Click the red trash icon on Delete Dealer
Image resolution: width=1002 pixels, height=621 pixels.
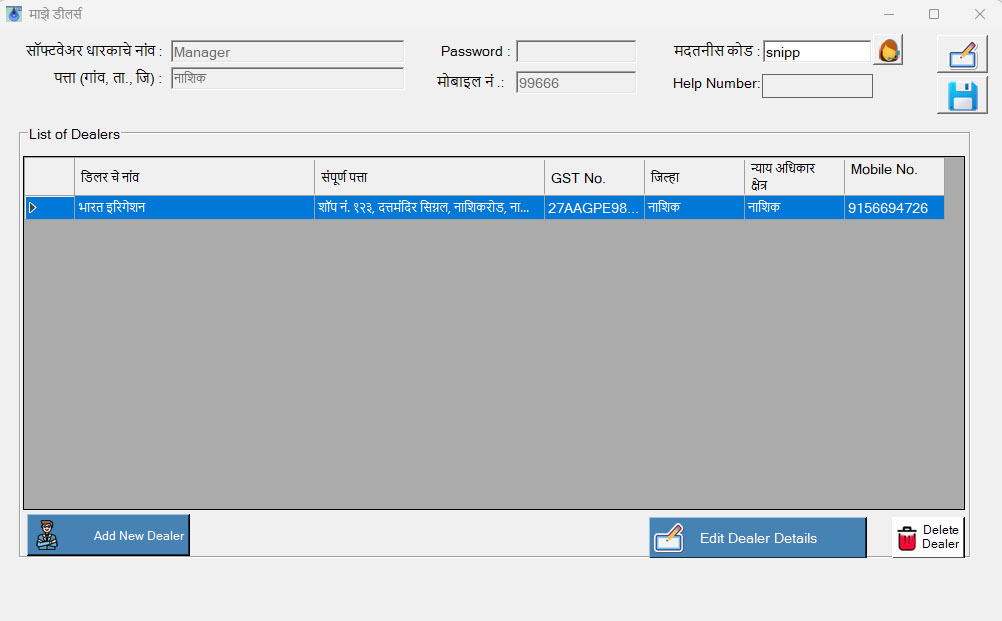[907, 536]
